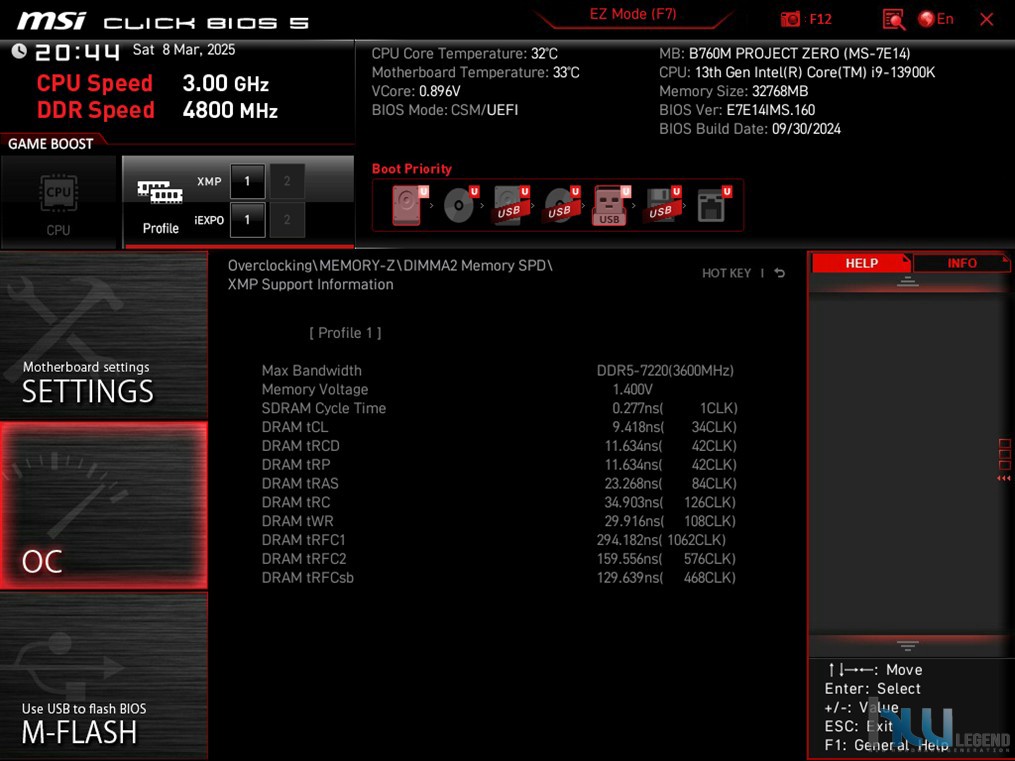Switch to the HELP tab
This screenshot has width=1015, height=761.
point(861,263)
